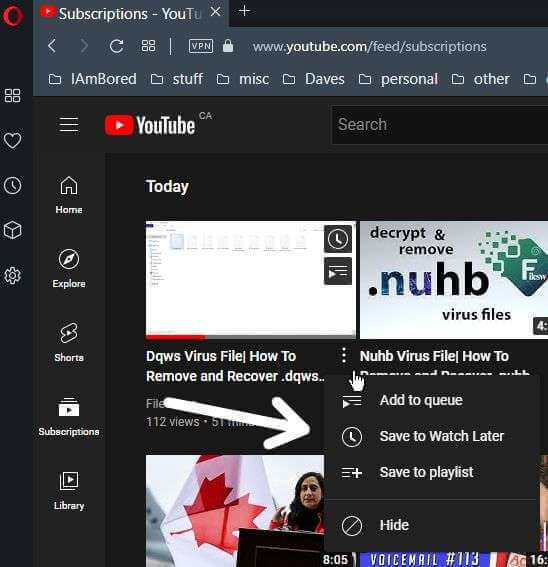Image resolution: width=548 pixels, height=567 pixels.
Task: Open the other bookmarks folder
Action: 480,79
